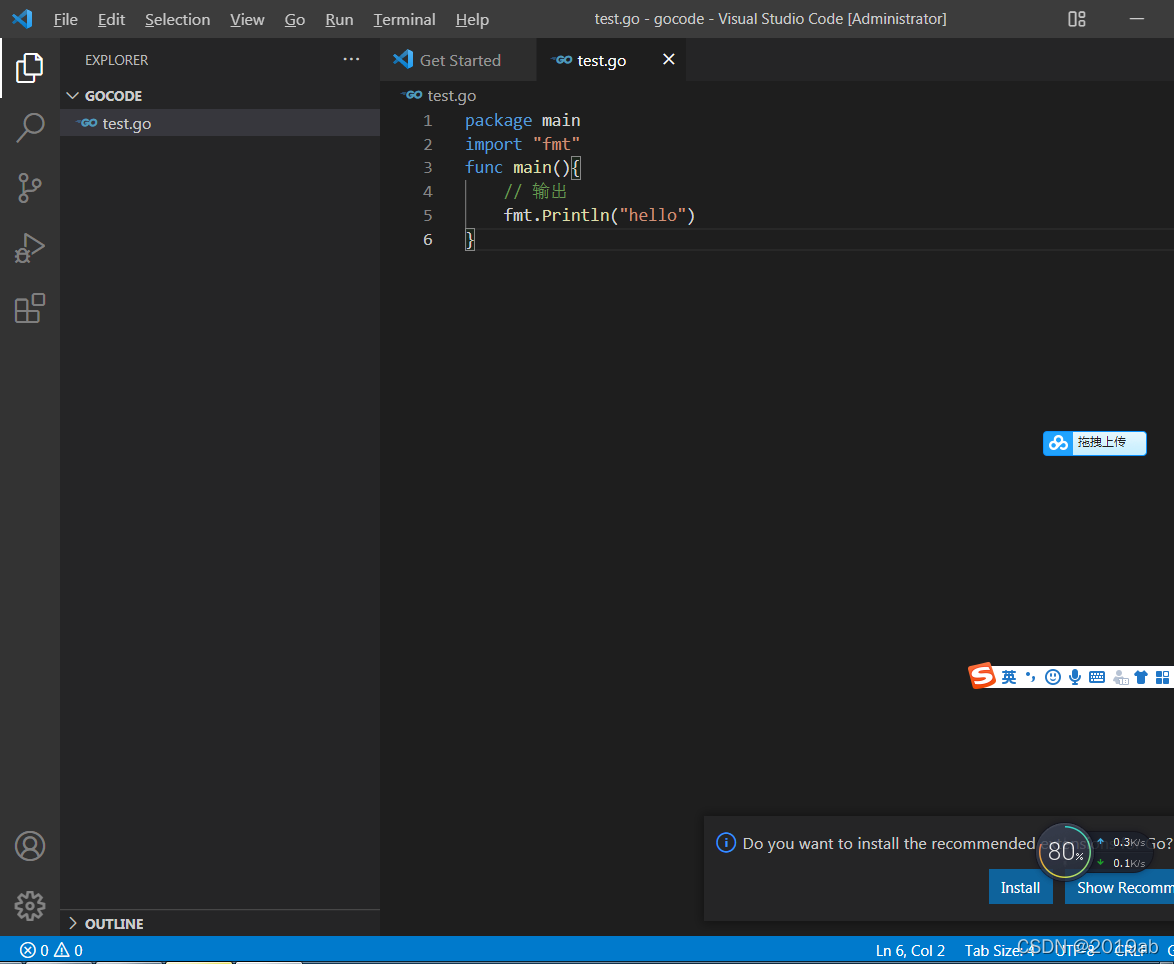Open the Run and Debug view icon
The height and width of the screenshot is (964, 1174).
(30, 248)
